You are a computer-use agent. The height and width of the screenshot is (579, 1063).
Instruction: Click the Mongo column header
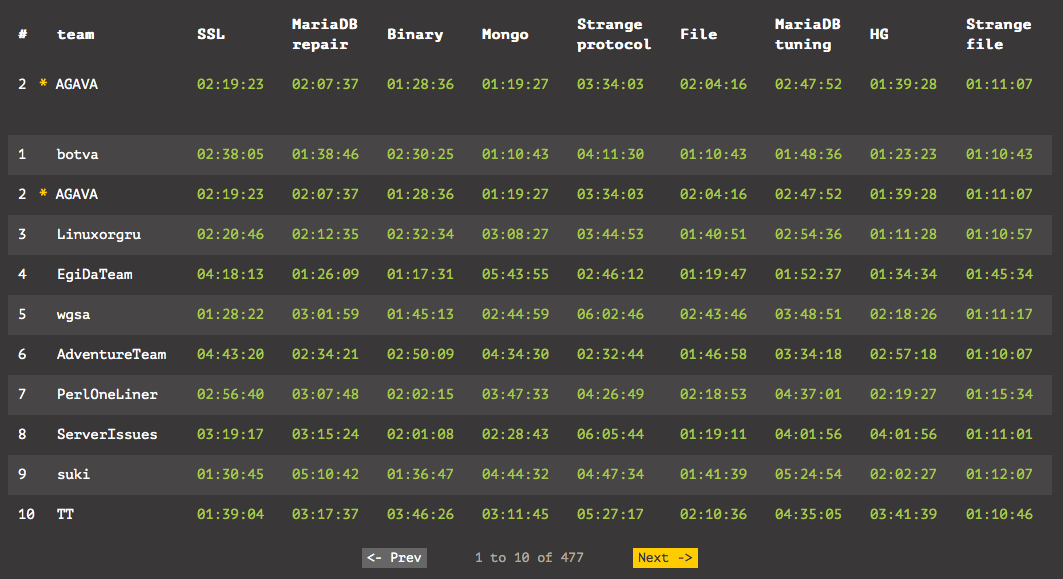pos(504,34)
